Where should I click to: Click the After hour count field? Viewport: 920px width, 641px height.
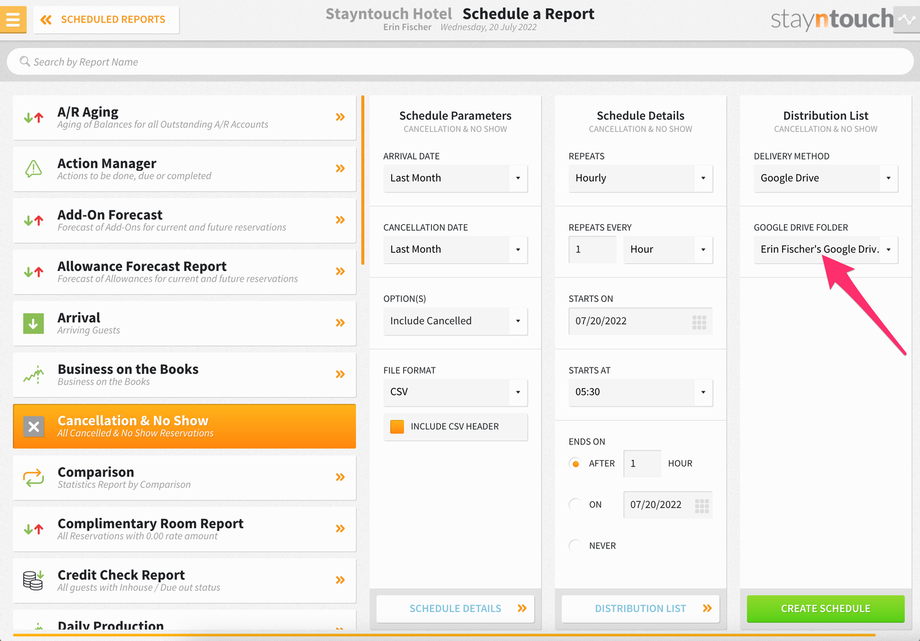[x=642, y=464]
